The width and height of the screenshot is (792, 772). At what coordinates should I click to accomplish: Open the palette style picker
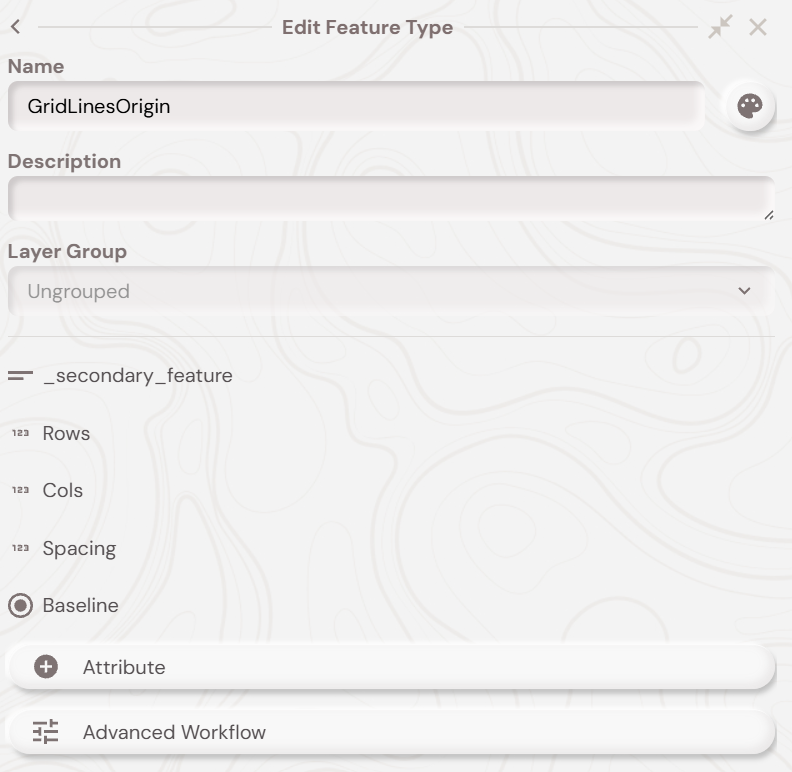tap(749, 106)
